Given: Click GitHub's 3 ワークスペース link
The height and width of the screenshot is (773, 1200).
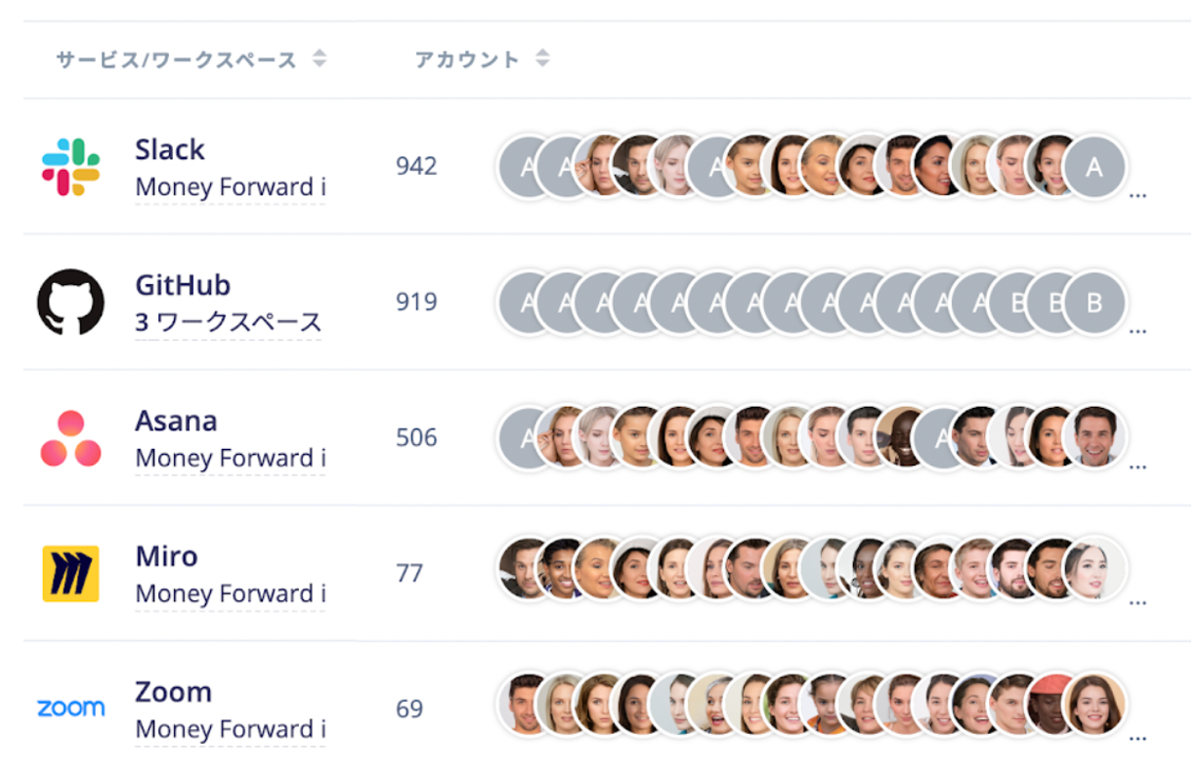Looking at the screenshot, I should tap(229, 323).
